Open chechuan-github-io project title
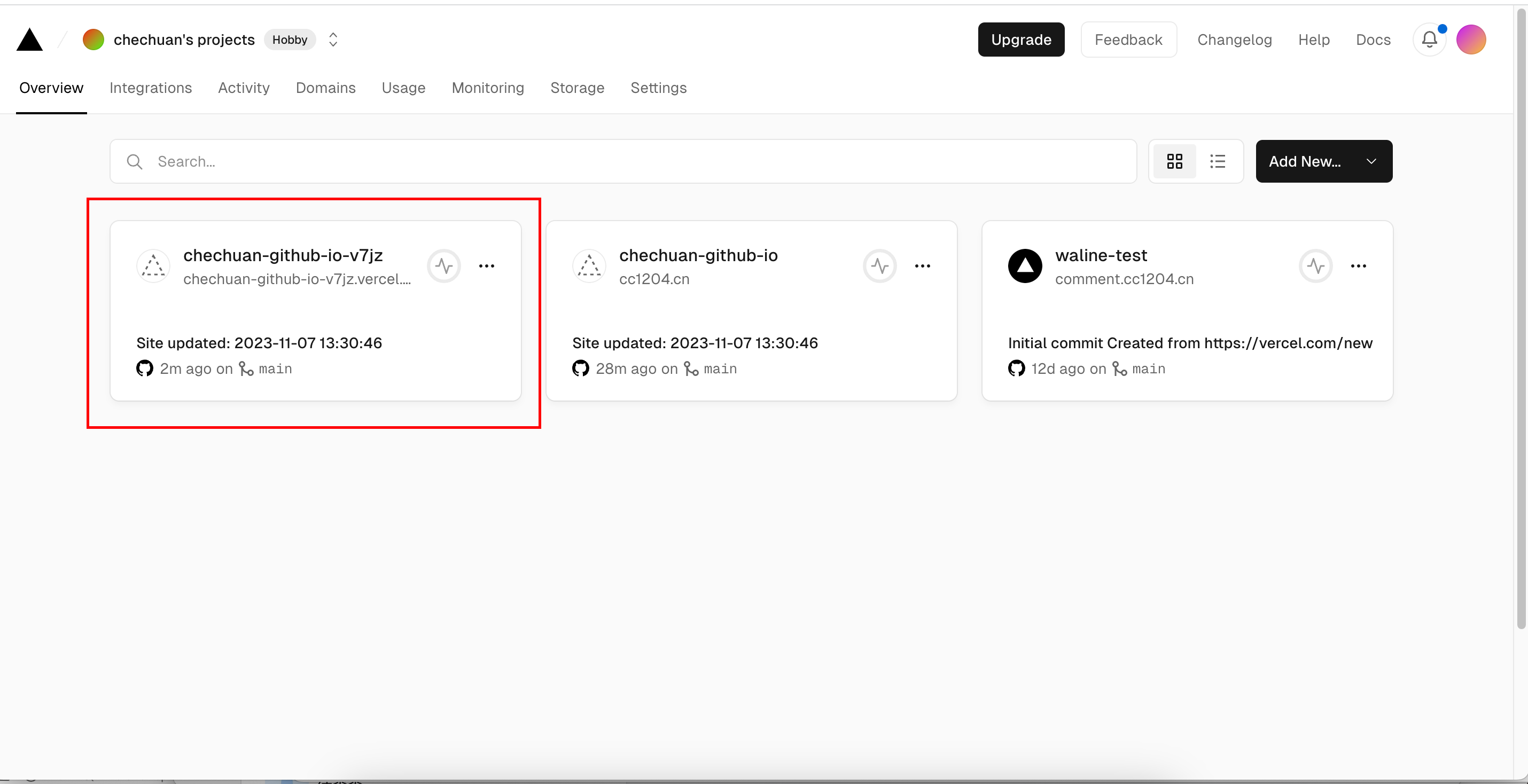The image size is (1528, 784). (698, 255)
